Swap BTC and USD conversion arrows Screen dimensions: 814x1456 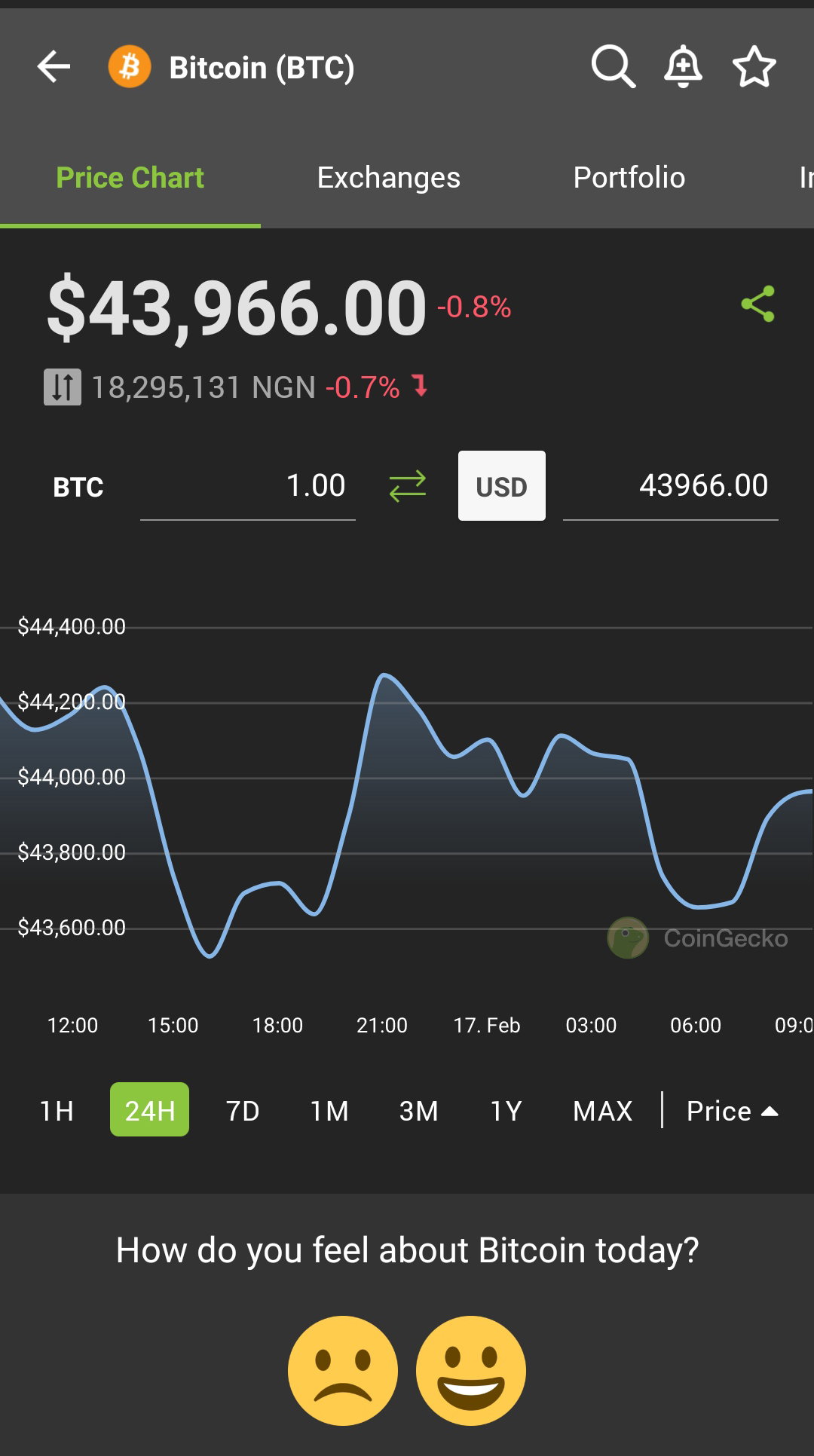click(x=408, y=486)
